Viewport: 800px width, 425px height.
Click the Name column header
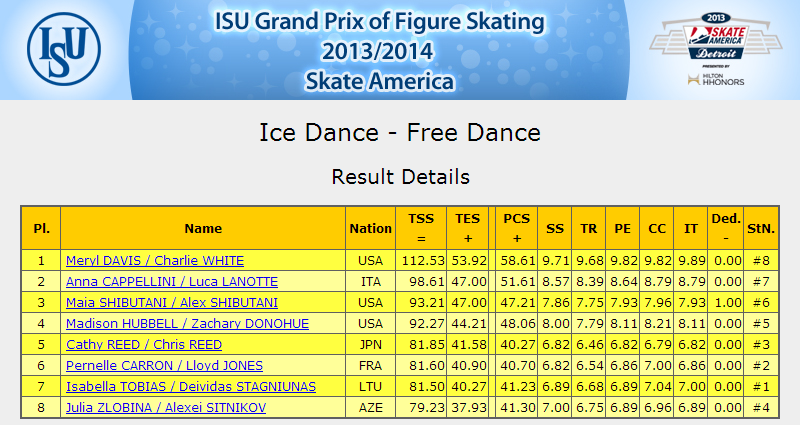pyautogui.click(x=203, y=228)
